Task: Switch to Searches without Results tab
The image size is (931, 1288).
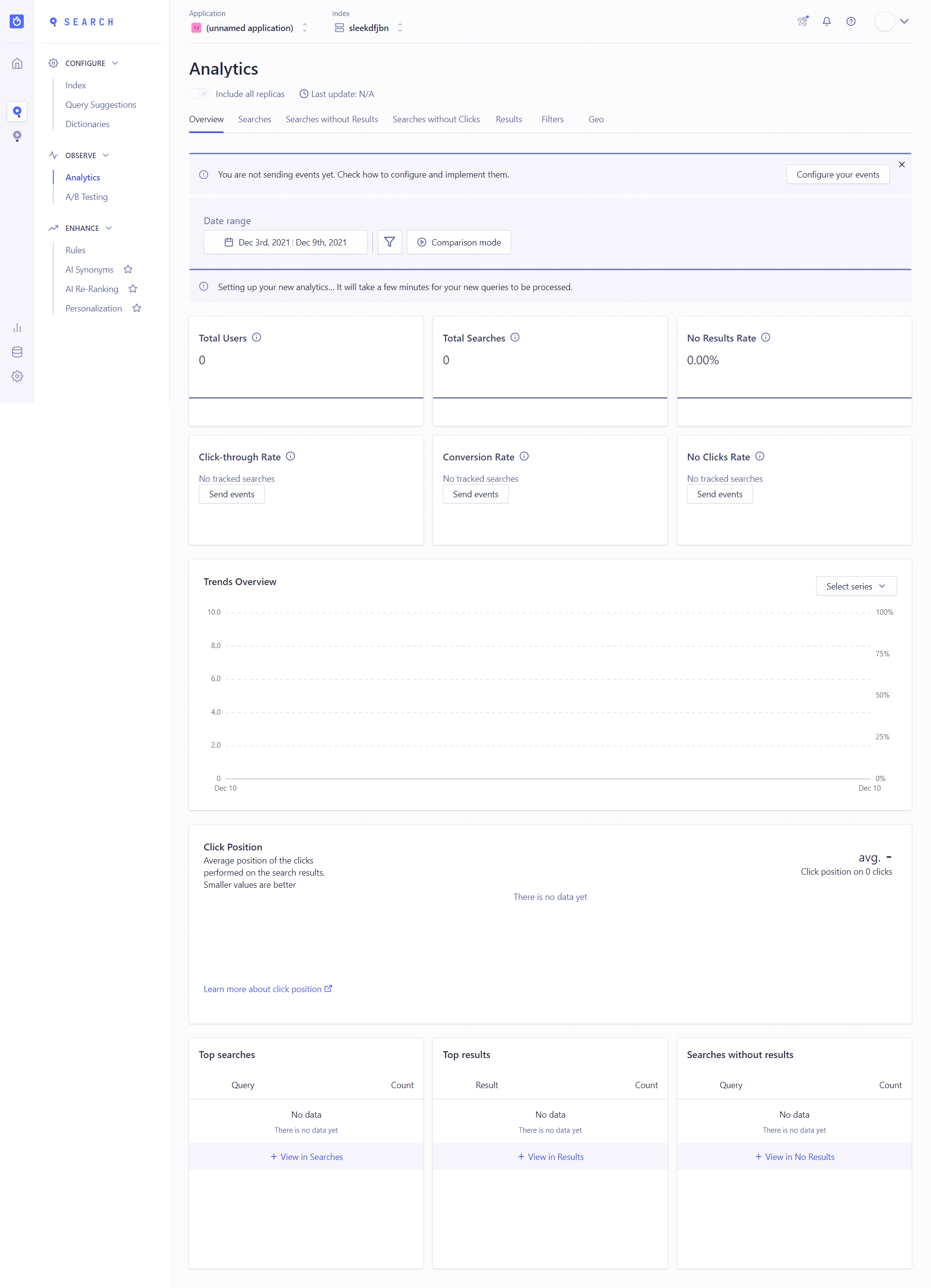Action: [332, 119]
